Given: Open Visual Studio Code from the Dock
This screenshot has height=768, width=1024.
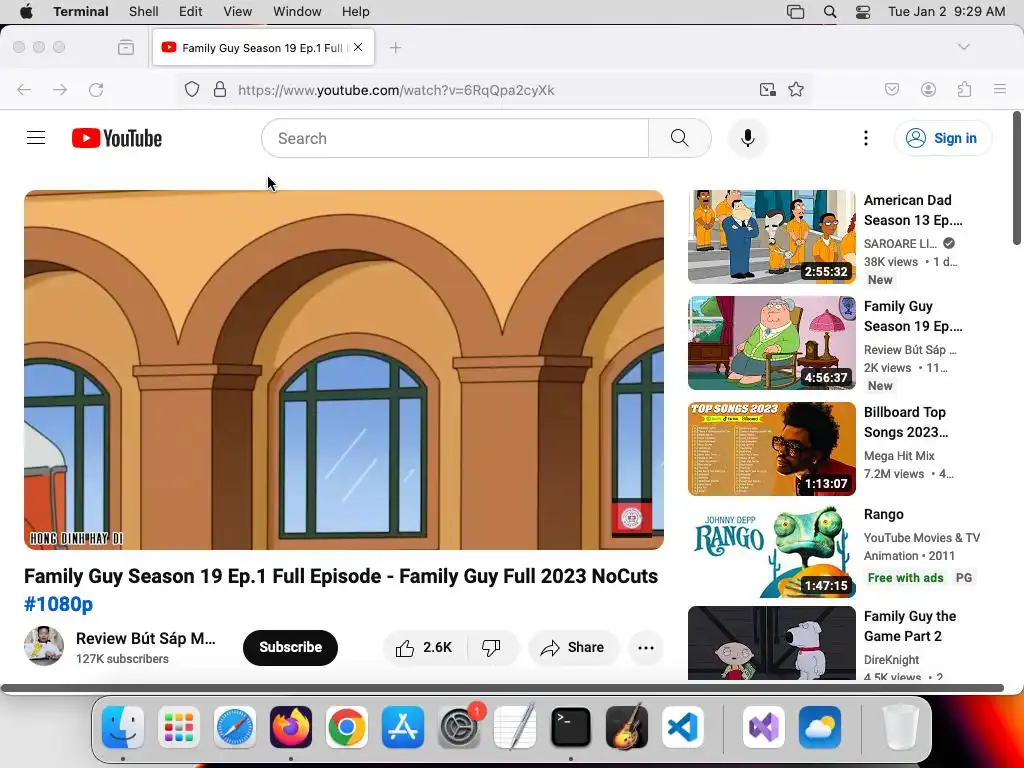Looking at the screenshot, I should pos(682,728).
